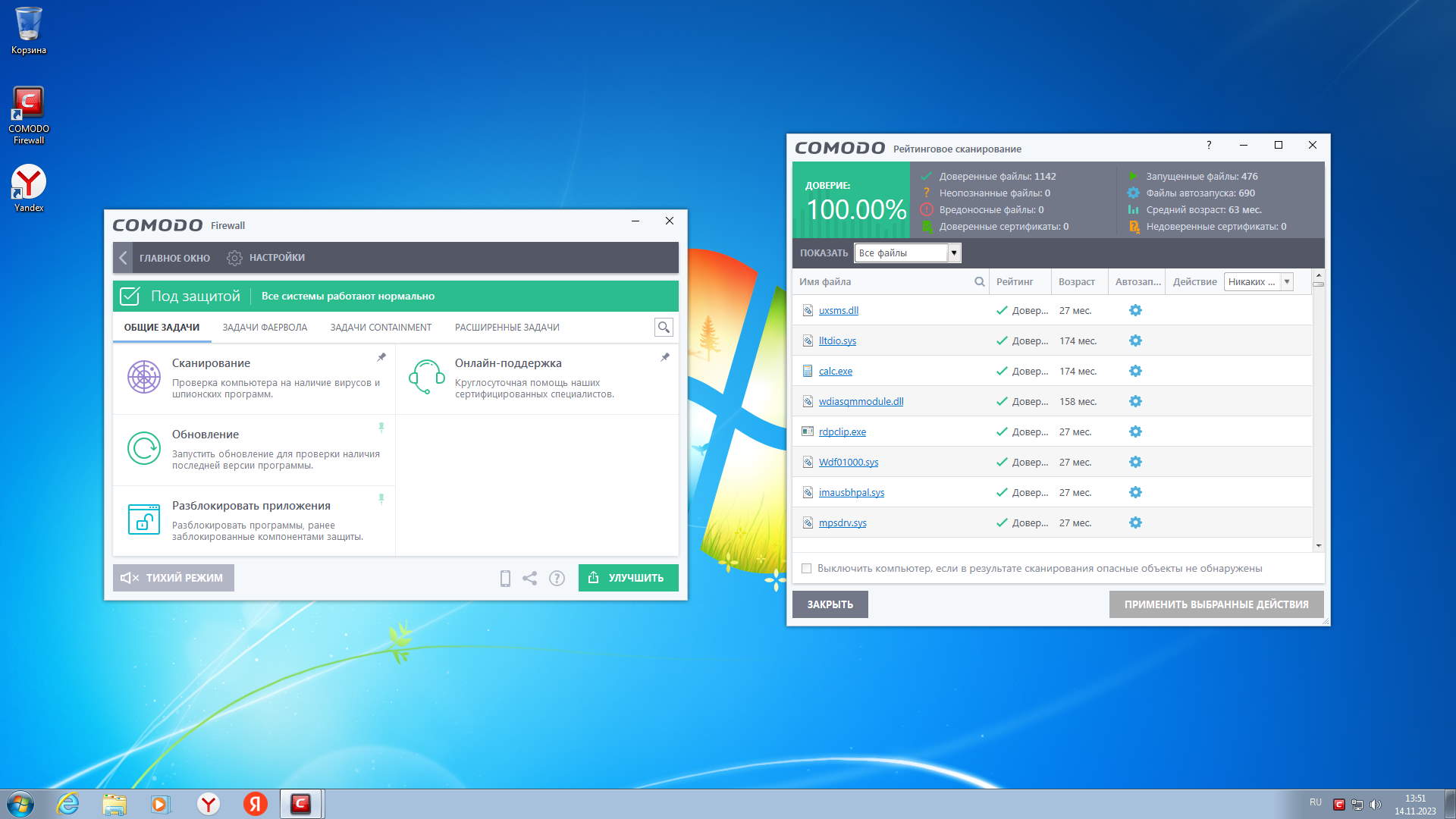Open the Расширенные задачи tab
Viewport: 1456px width, 819px height.
[507, 328]
